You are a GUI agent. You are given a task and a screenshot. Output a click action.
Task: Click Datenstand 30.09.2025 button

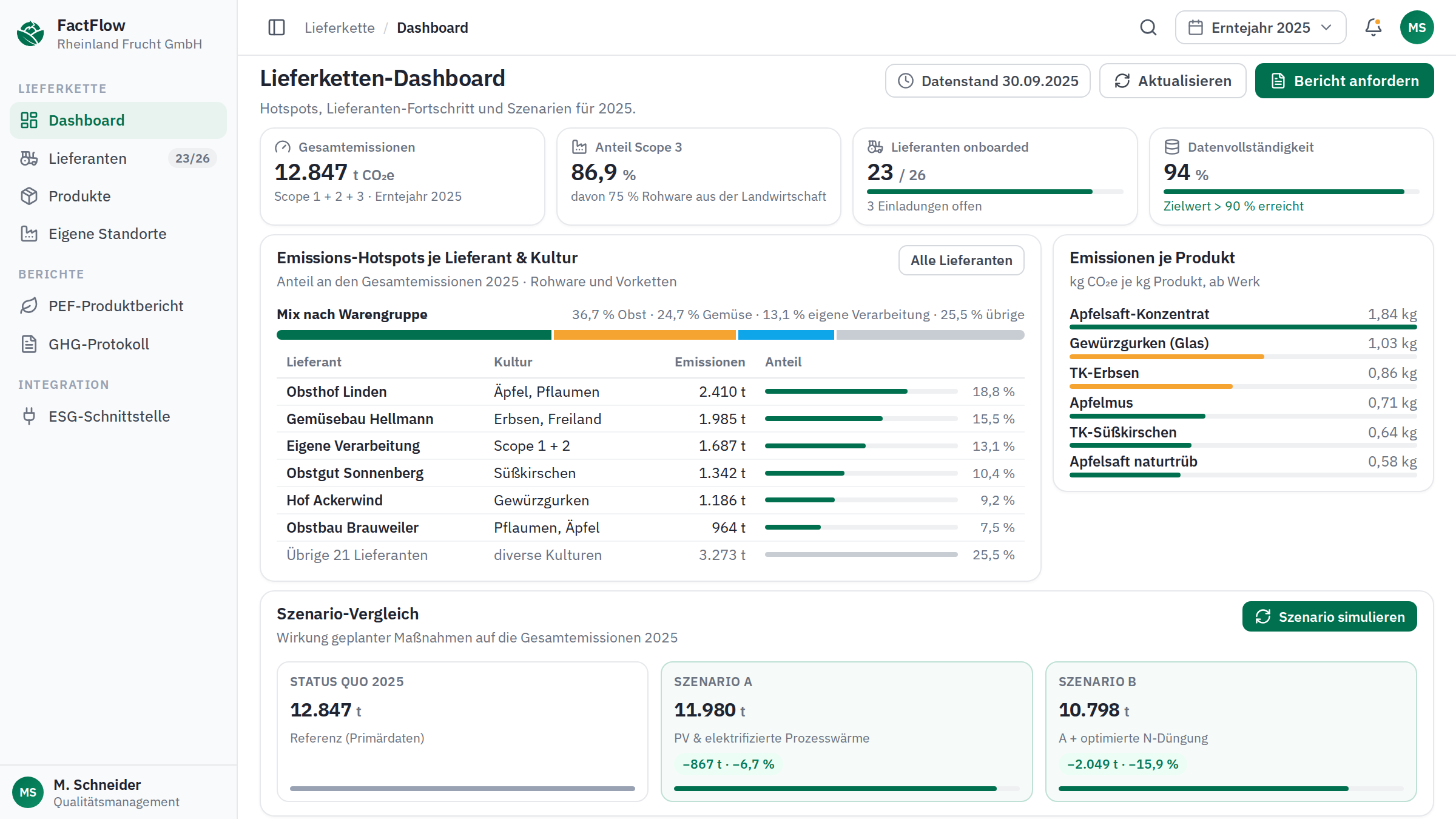(x=988, y=81)
